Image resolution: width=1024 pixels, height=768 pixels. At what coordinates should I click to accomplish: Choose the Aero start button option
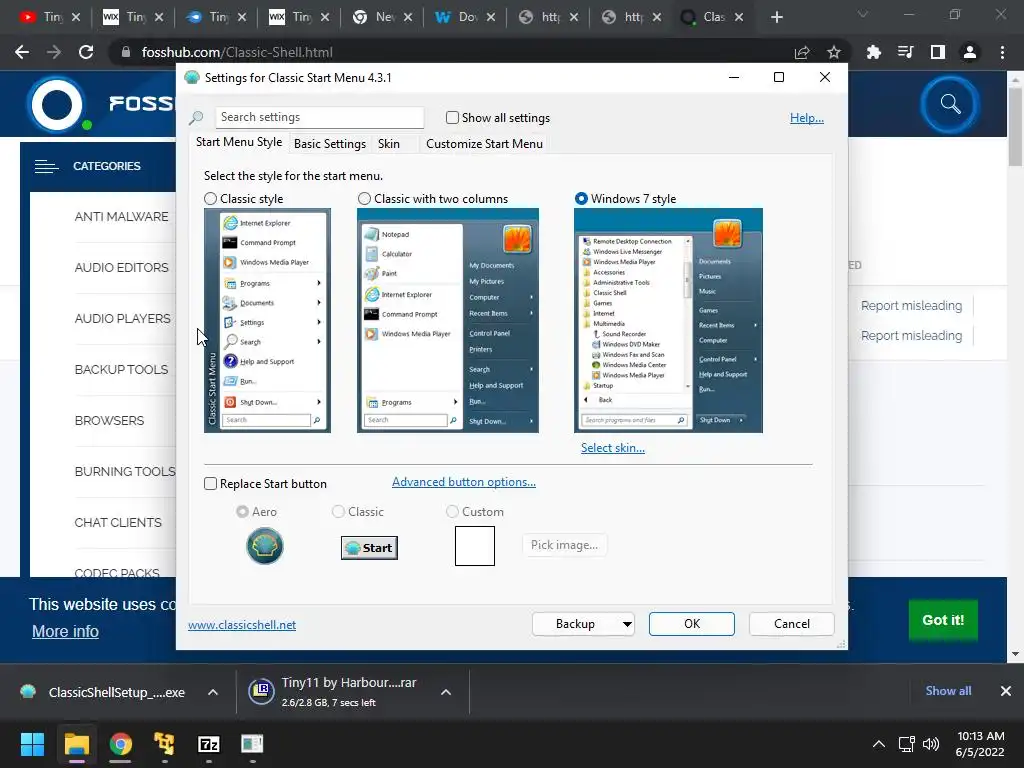(x=242, y=511)
